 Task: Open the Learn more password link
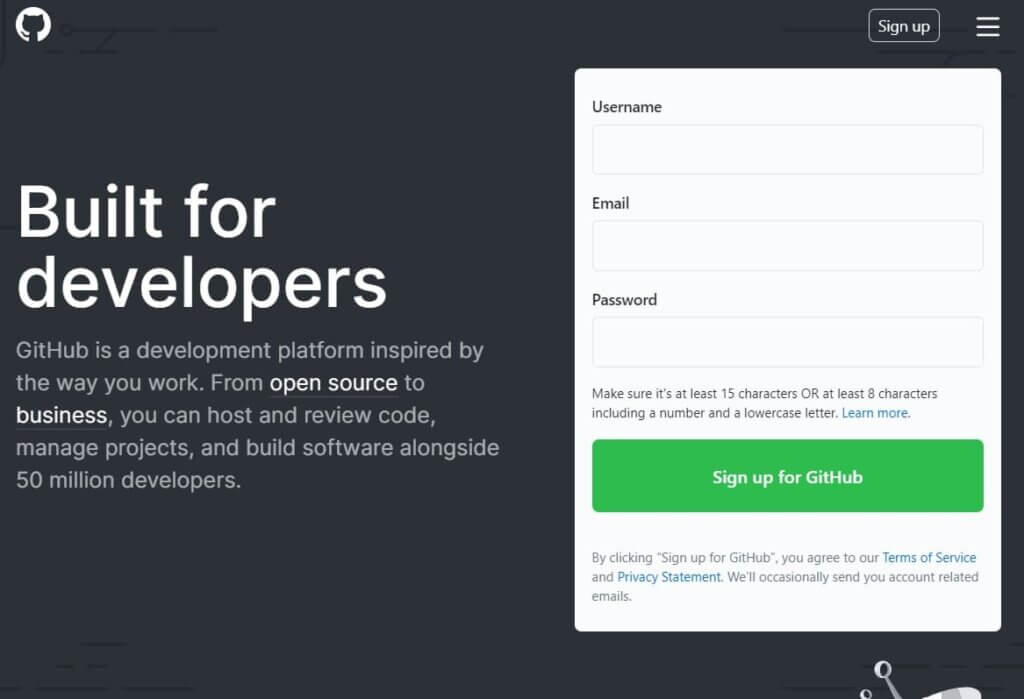pyautogui.click(x=874, y=413)
